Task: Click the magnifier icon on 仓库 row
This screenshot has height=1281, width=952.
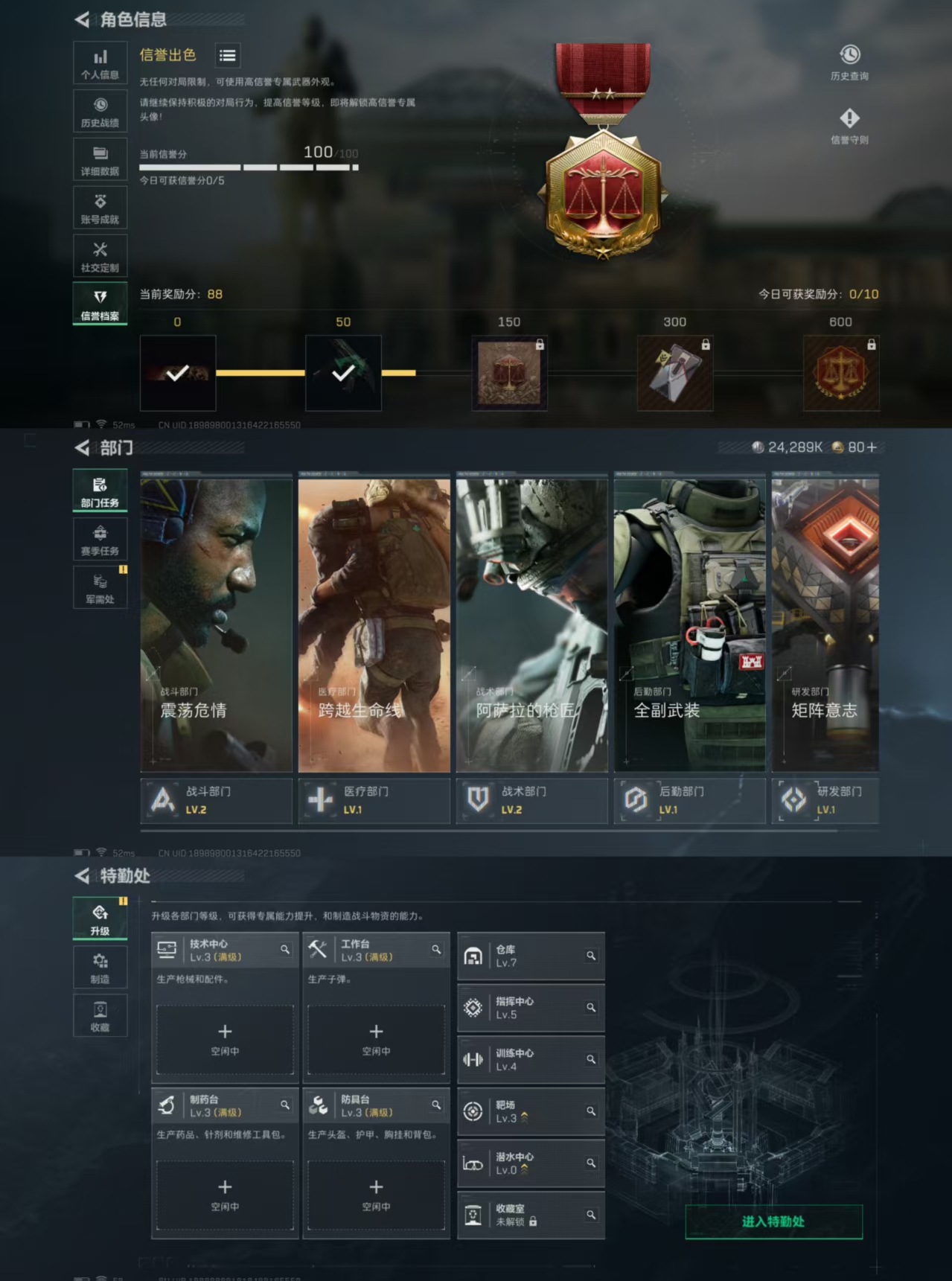Action: (590, 956)
